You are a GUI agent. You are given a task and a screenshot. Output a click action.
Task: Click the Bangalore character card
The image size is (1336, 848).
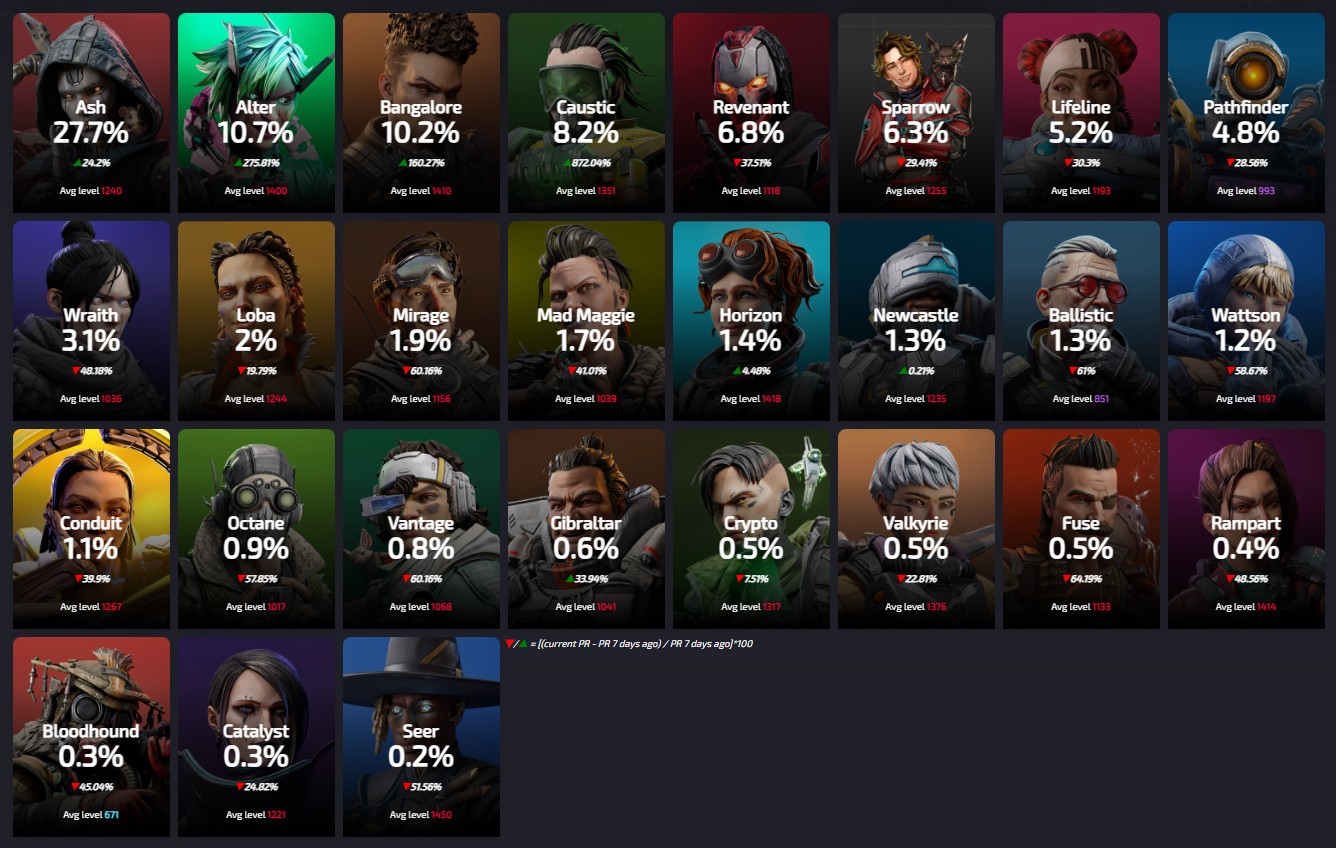[421, 113]
